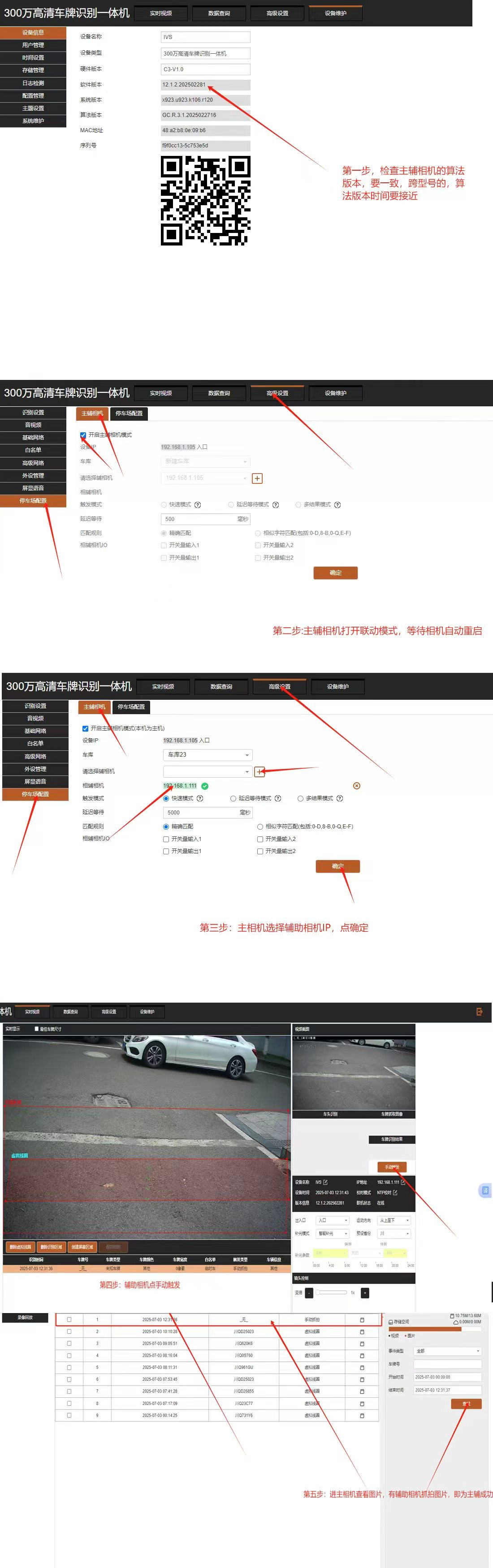493x1568 pixels.
Task: Open the 补光模式 dropdown showing 智能补光
Action: pos(333,1233)
